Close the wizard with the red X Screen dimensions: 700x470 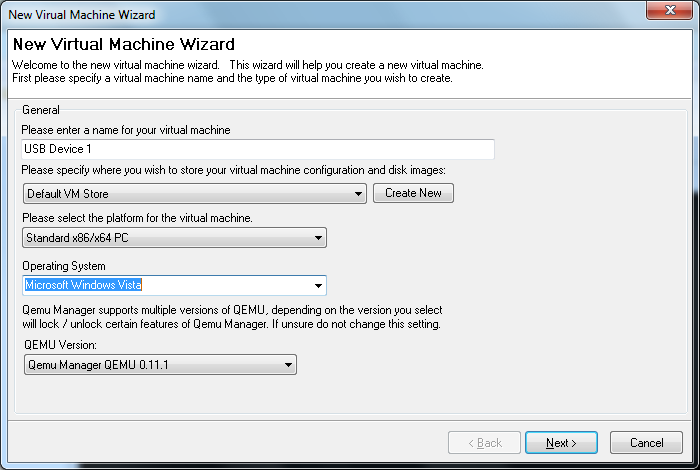(669, 10)
